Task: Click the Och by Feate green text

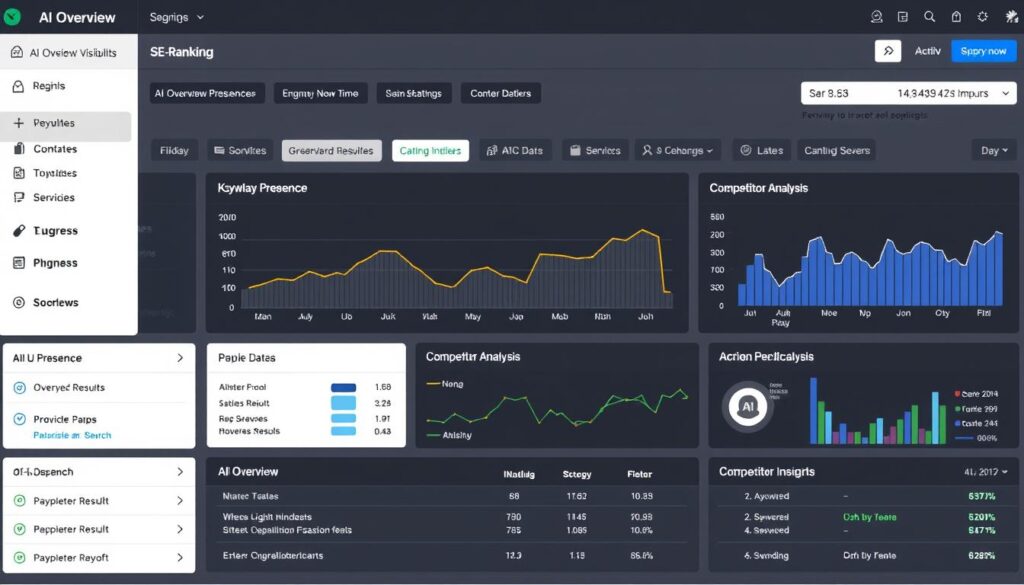Action: (869, 517)
